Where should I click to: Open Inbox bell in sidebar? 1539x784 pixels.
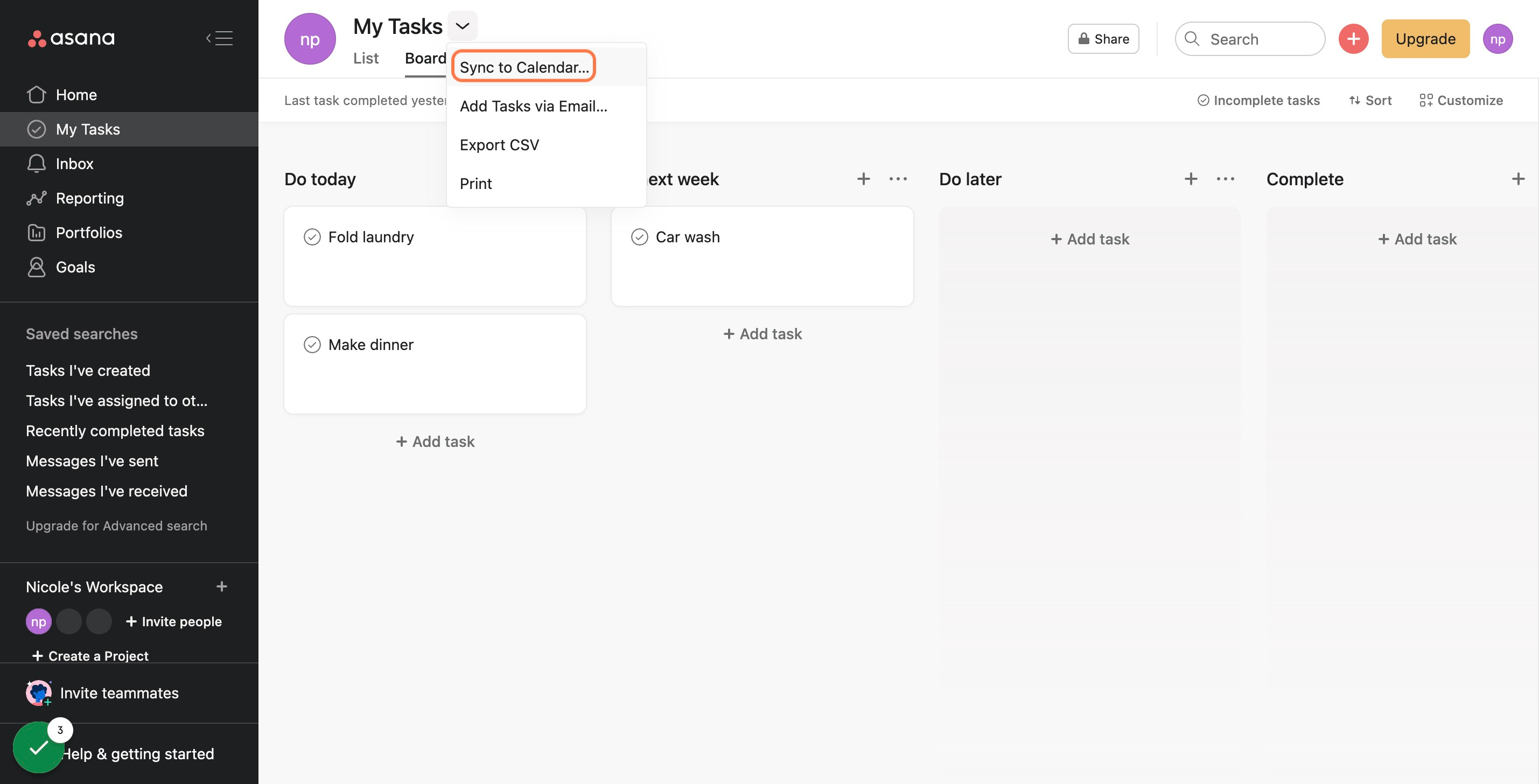pos(129,163)
